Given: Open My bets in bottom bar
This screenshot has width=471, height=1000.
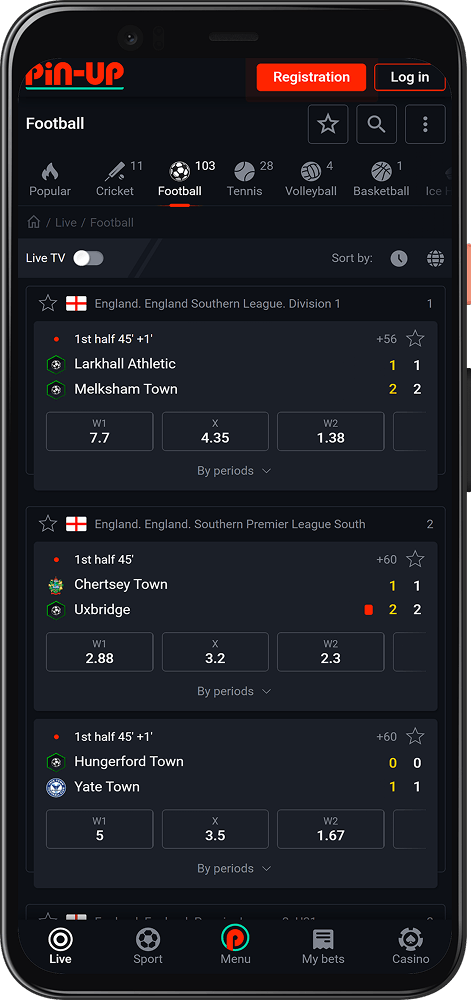Looking at the screenshot, I should coord(323,946).
